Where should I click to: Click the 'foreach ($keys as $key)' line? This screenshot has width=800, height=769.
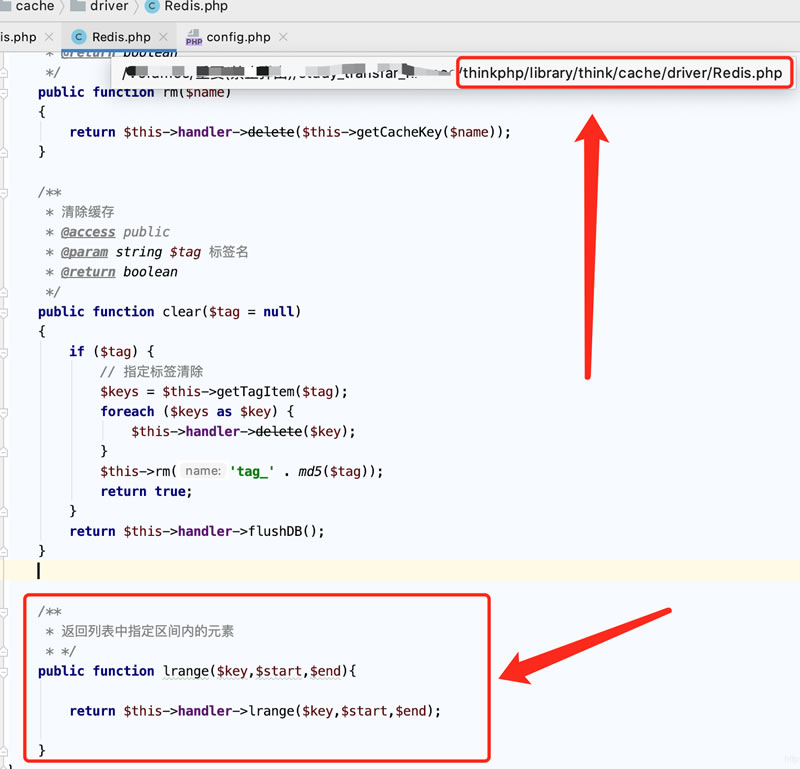click(x=197, y=411)
